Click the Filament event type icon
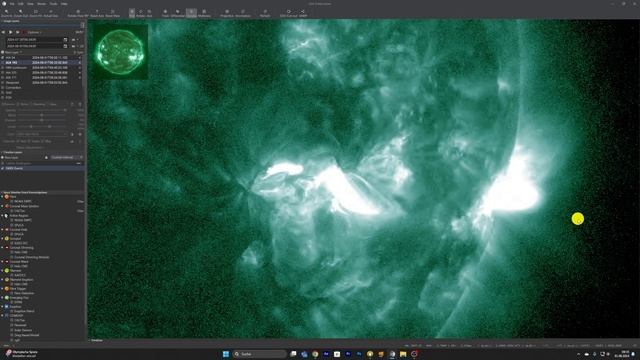The height and width of the screenshot is (360, 640). tap(7, 271)
